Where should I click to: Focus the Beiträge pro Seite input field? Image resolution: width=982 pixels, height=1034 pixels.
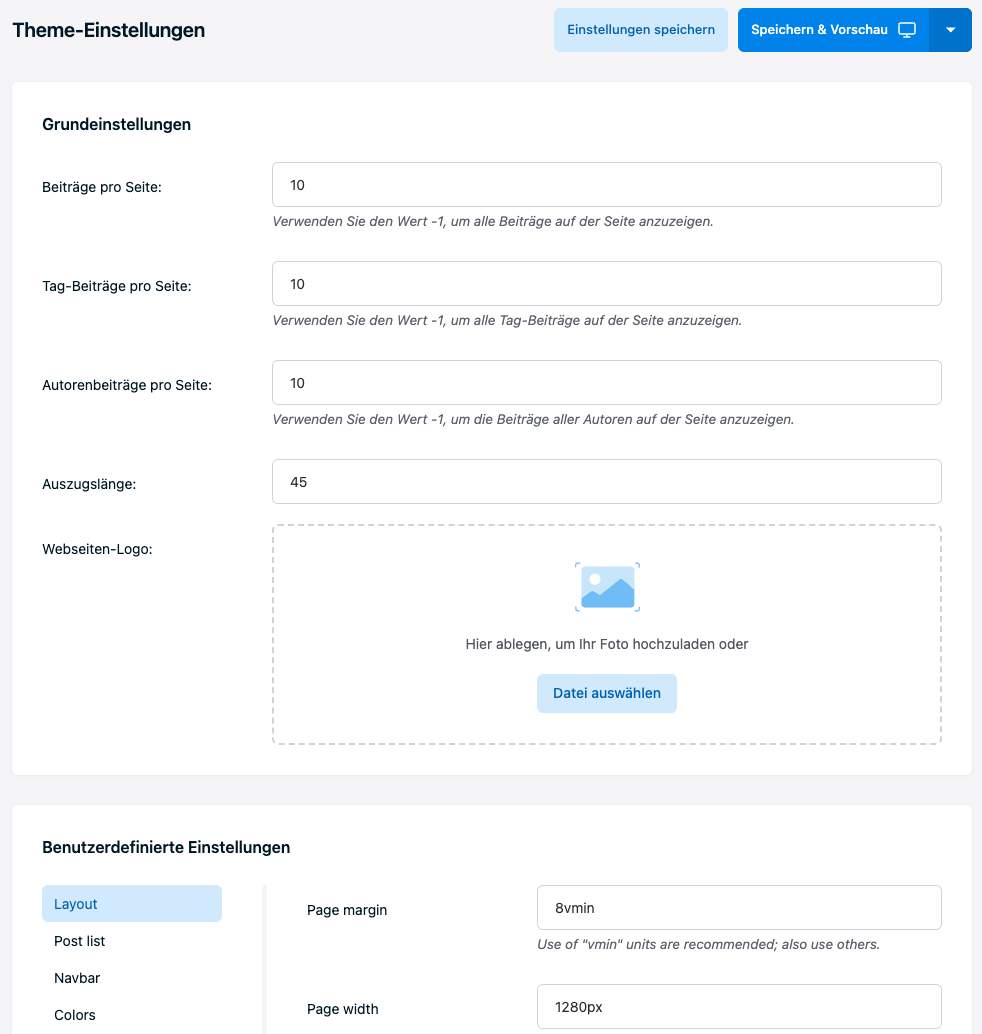coord(606,184)
